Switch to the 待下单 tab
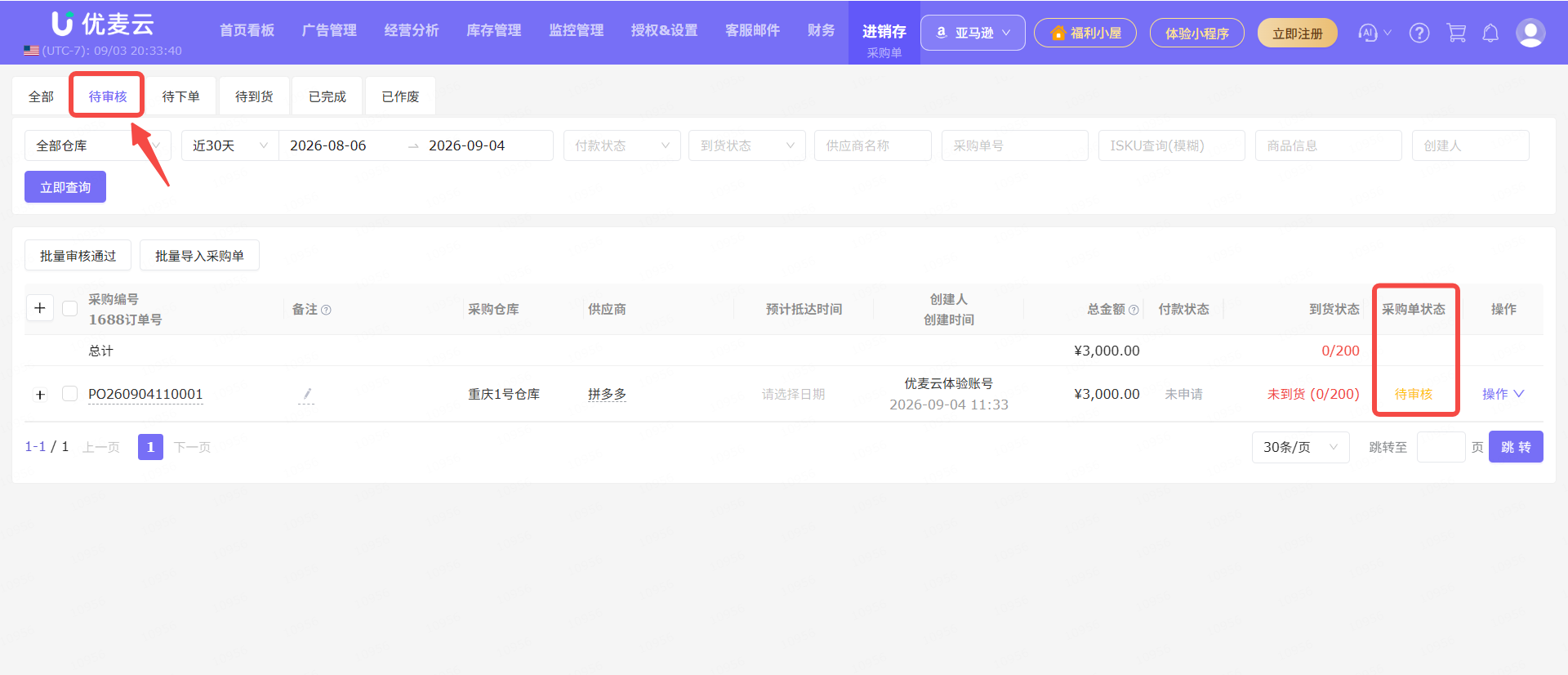 point(180,96)
